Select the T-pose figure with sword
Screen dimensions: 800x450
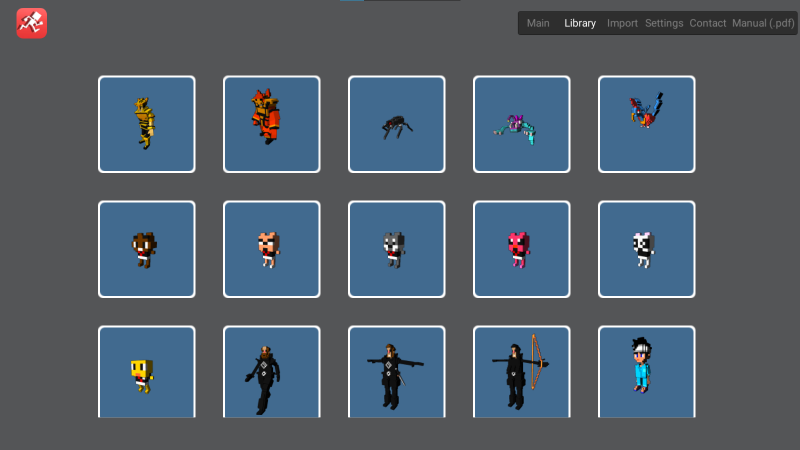pyautogui.click(x=396, y=372)
